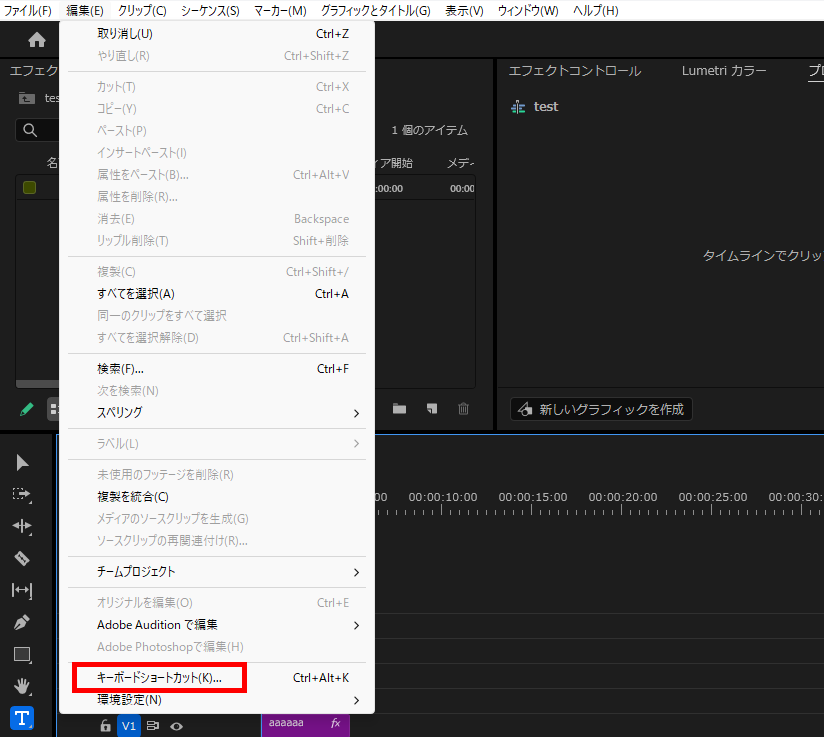Screen dimensions: 824x737
Task: Select the Rectangle tool
Action: coord(22,654)
